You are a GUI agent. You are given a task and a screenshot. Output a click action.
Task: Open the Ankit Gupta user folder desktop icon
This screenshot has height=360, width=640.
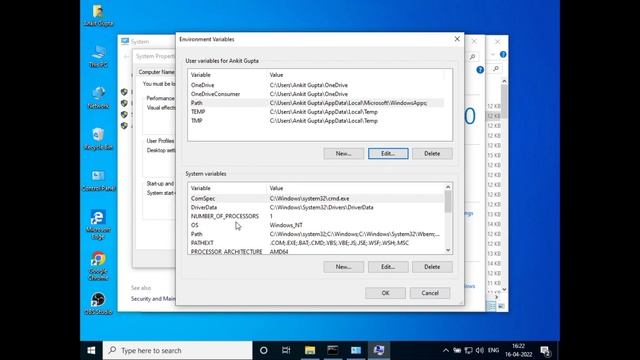[98, 15]
